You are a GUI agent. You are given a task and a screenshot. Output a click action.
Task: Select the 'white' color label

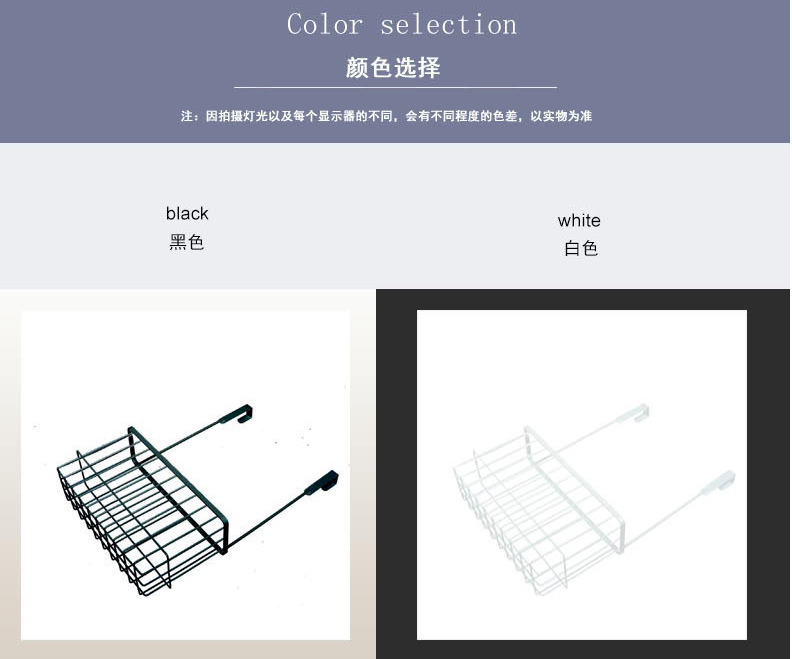coord(579,221)
